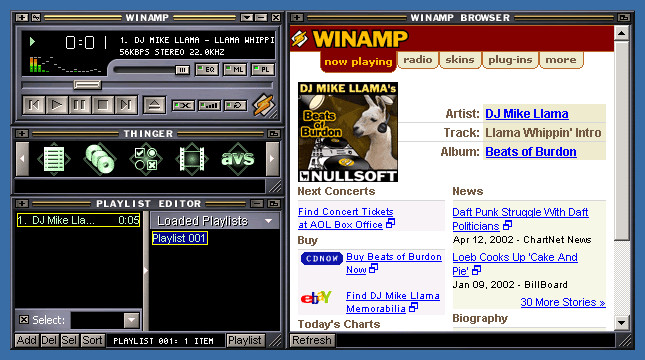Open Daft Punk Struggle news link
Image resolution: width=645 pixels, height=360 pixels.
(520, 219)
